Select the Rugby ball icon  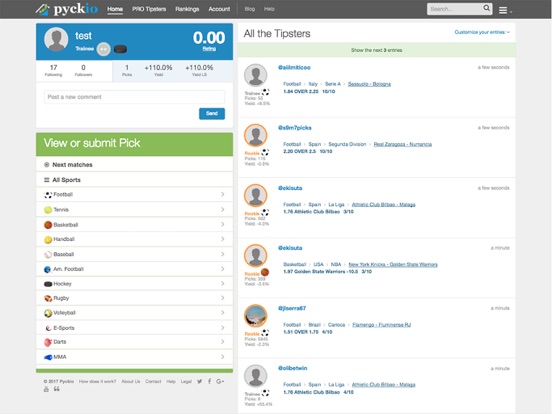click(48, 299)
